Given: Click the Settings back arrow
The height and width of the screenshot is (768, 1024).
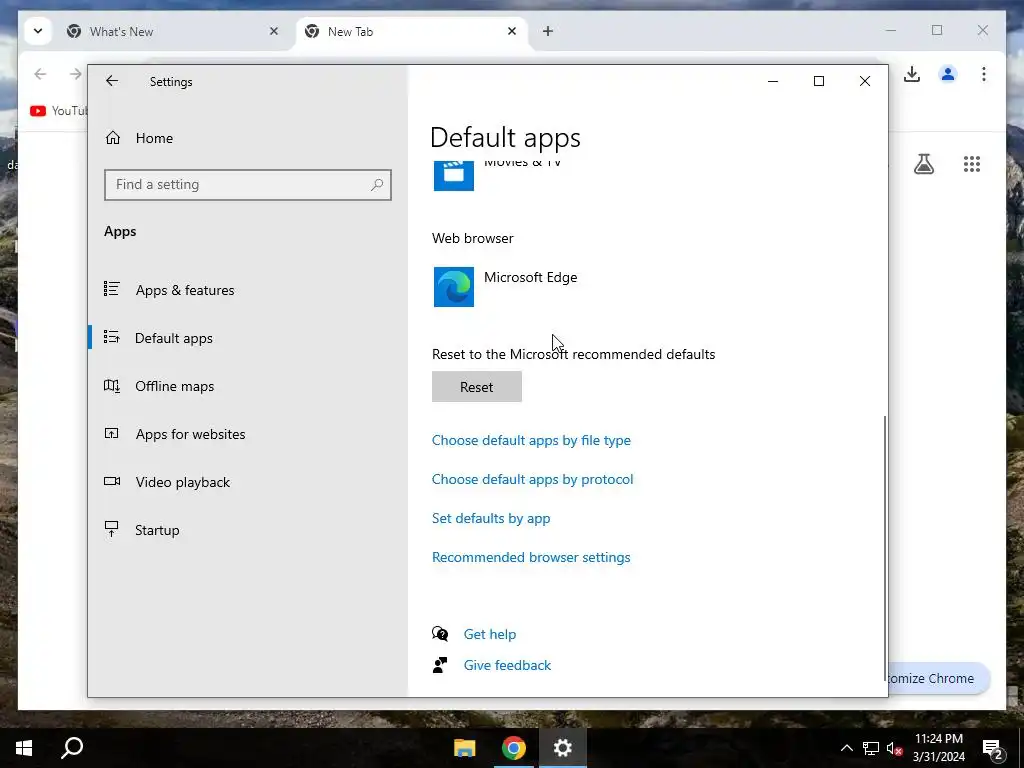Looking at the screenshot, I should pos(112,81).
